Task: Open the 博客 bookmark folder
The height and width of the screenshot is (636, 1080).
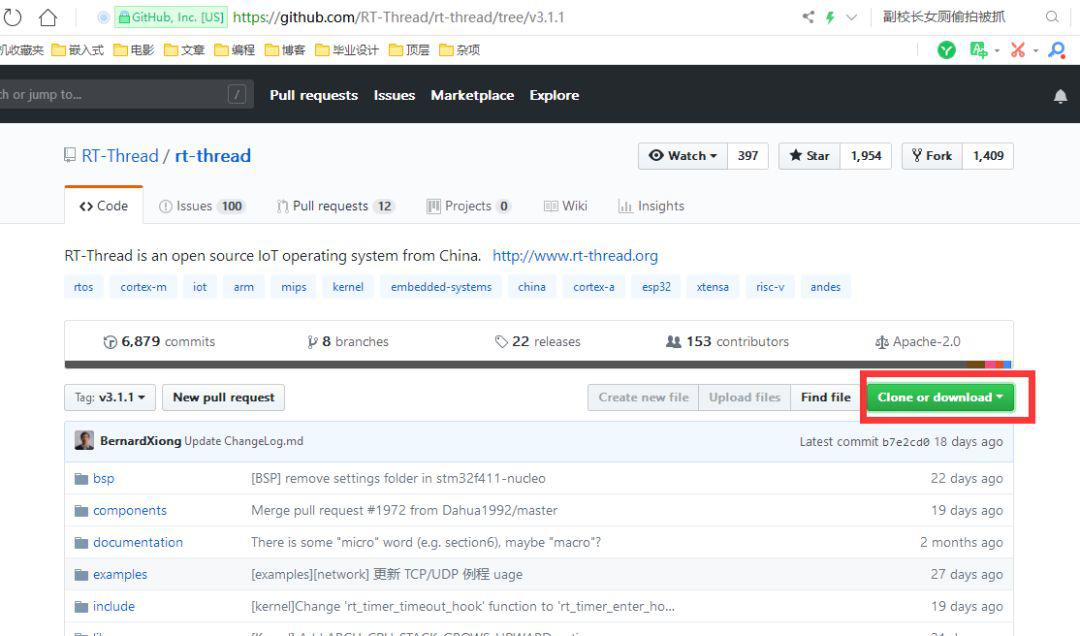Action: 284,50
